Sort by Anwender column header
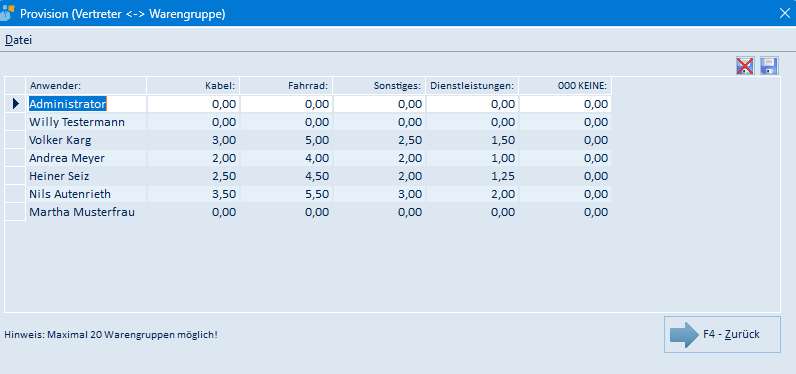Screen dimensions: 796x374 (86, 86)
